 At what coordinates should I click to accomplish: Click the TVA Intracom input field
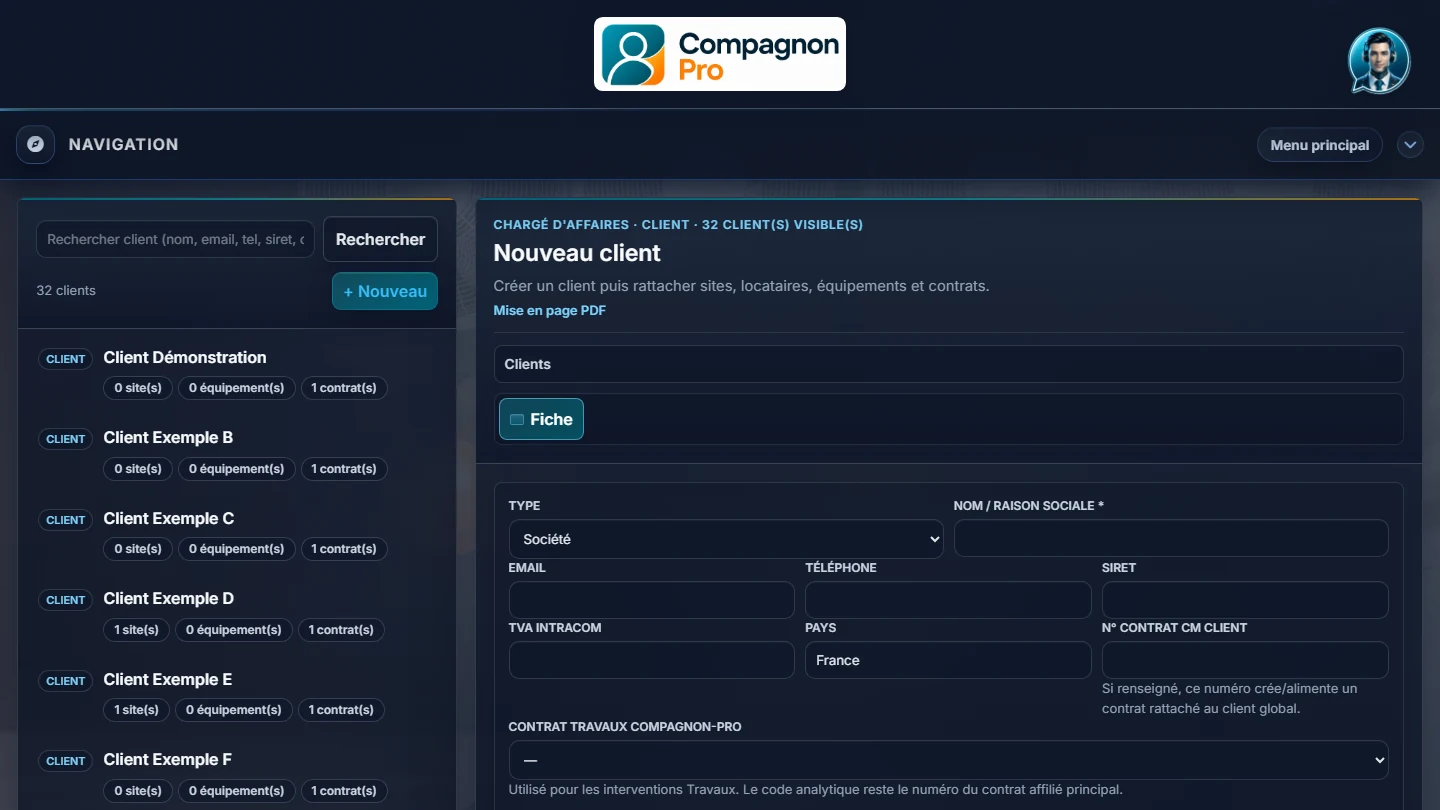point(652,660)
